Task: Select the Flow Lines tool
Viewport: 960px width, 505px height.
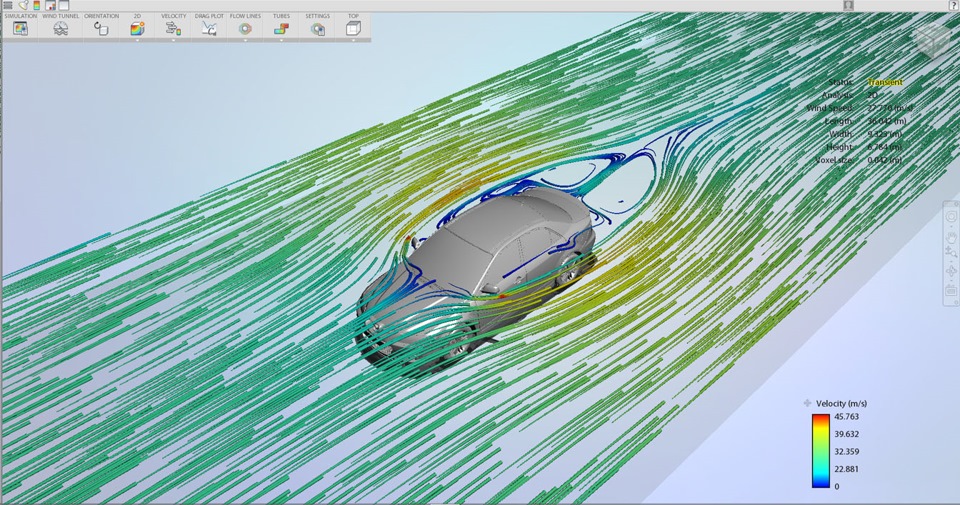Action: pos(245,28)
